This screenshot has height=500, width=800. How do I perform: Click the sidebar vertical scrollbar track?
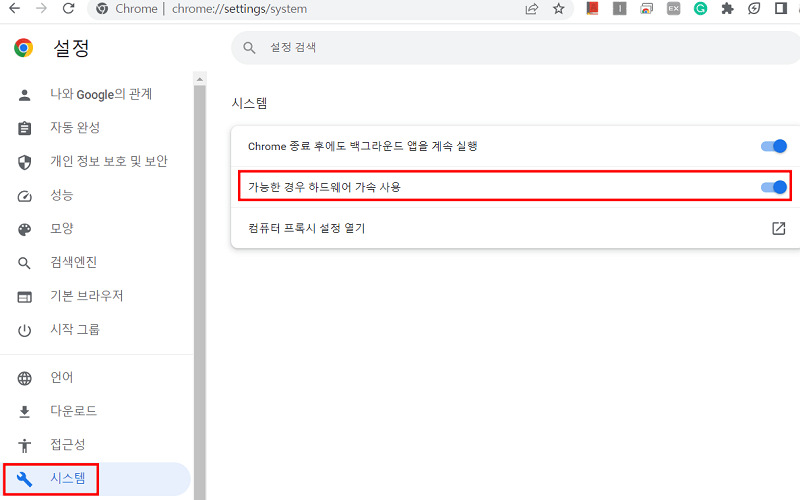199,293
